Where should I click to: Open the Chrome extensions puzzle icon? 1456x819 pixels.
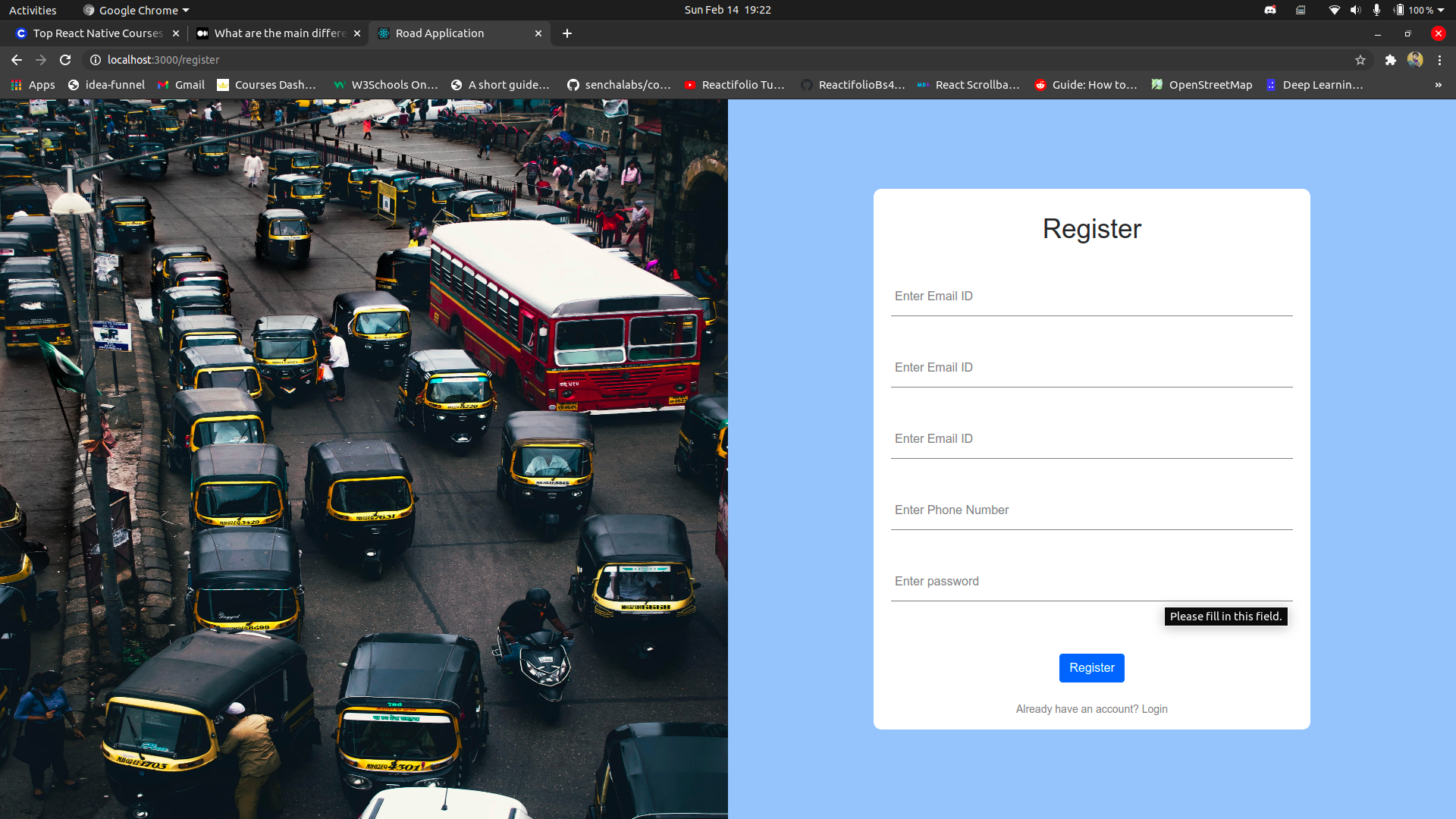coord(1390,60)
